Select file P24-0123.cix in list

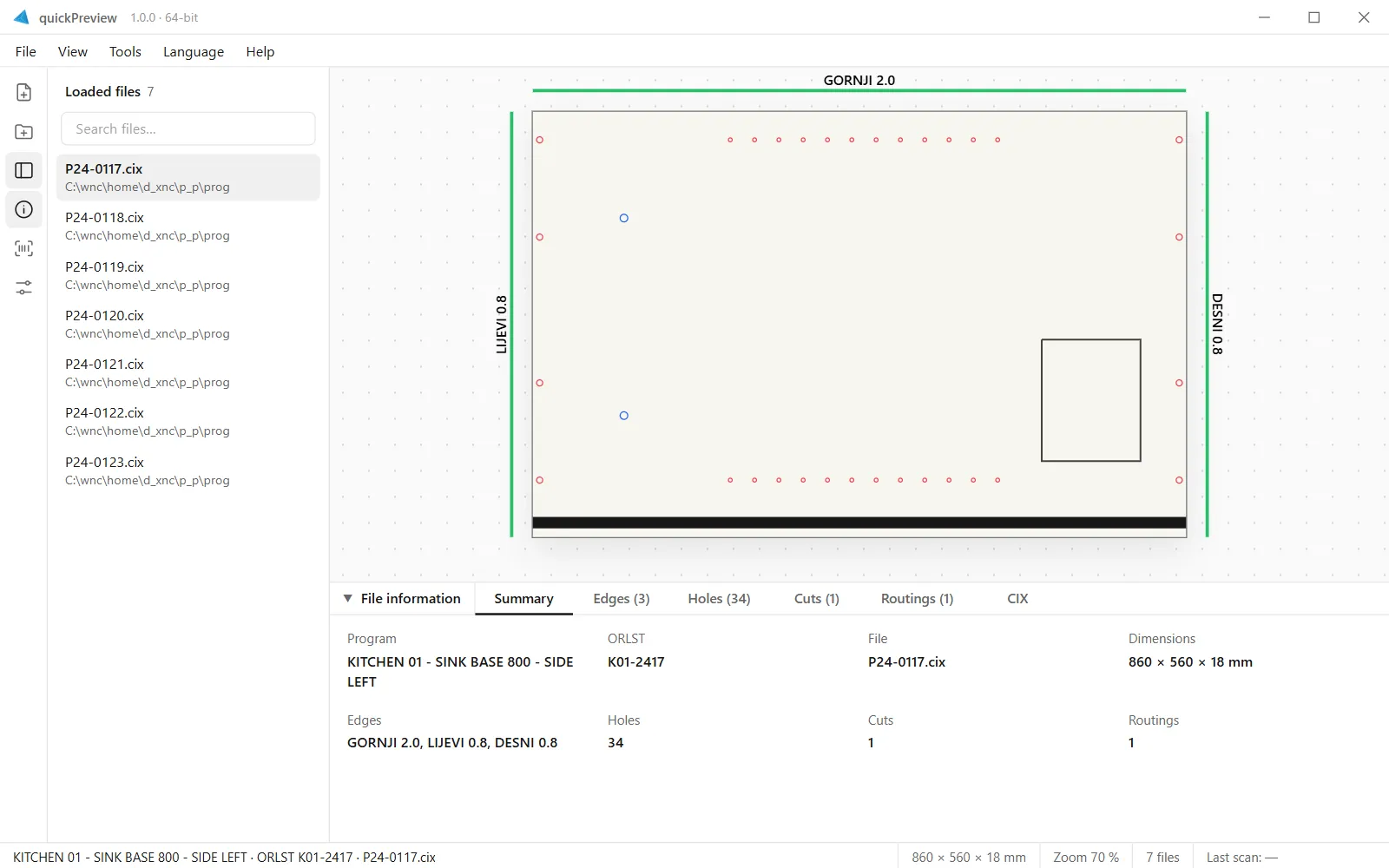188,470
